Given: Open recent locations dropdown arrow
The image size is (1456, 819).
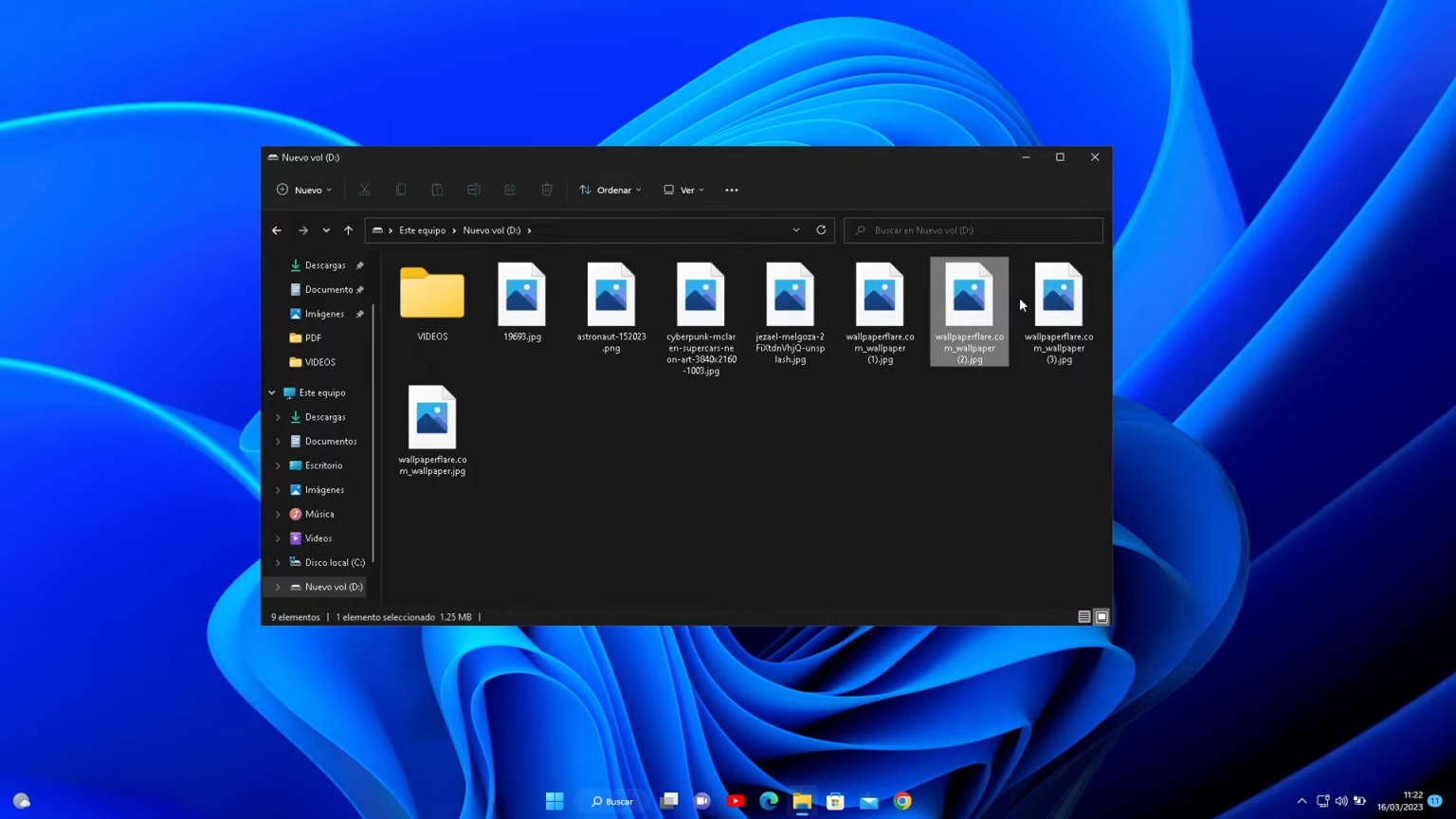Looking at the screenshot, I should click(326, 230).
